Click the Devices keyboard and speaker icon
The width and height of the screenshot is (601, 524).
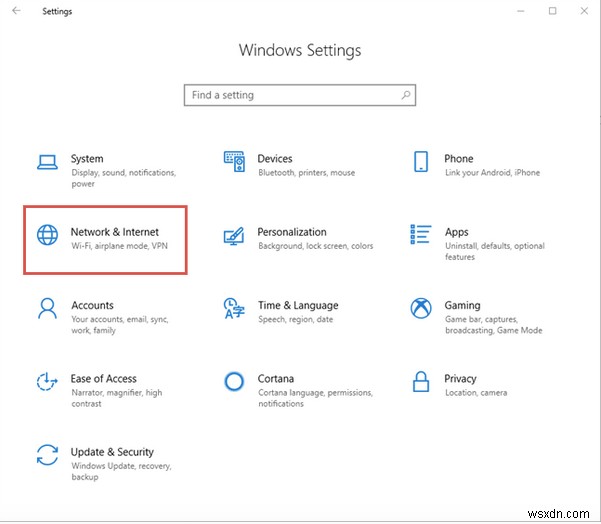pyautogui.click(x=234, y=161)
